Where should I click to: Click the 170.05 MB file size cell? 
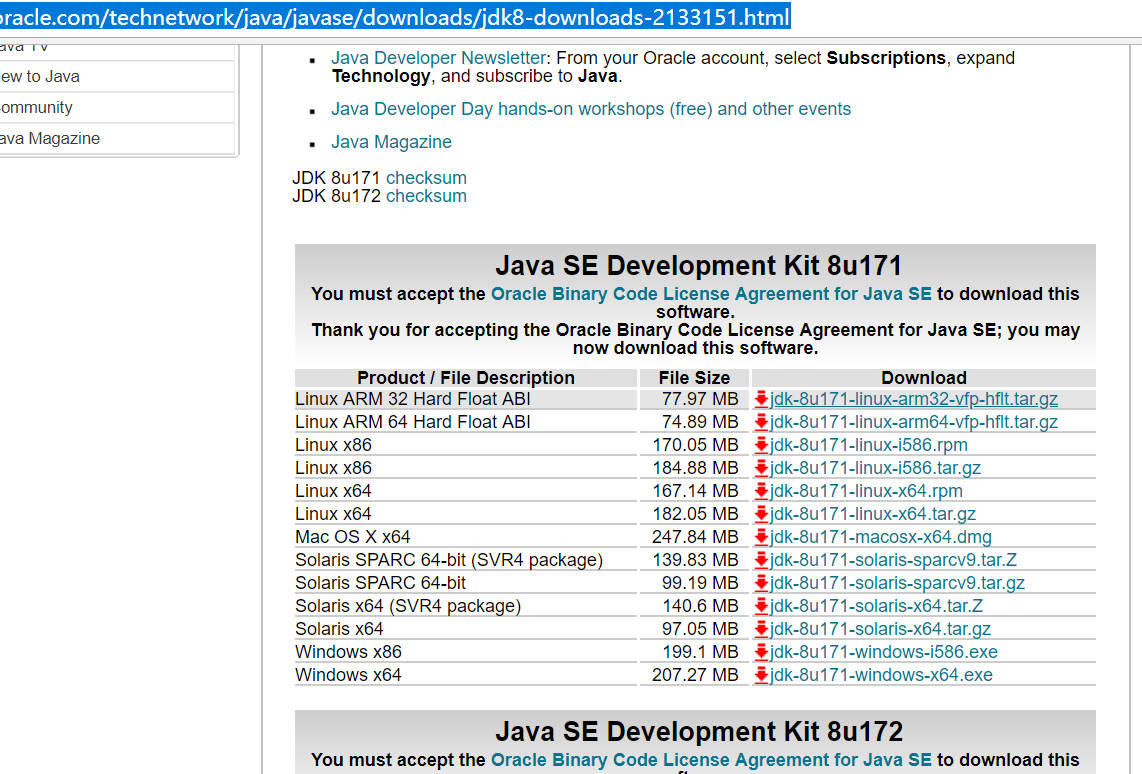pyautogui.click(x=696, y=445)
